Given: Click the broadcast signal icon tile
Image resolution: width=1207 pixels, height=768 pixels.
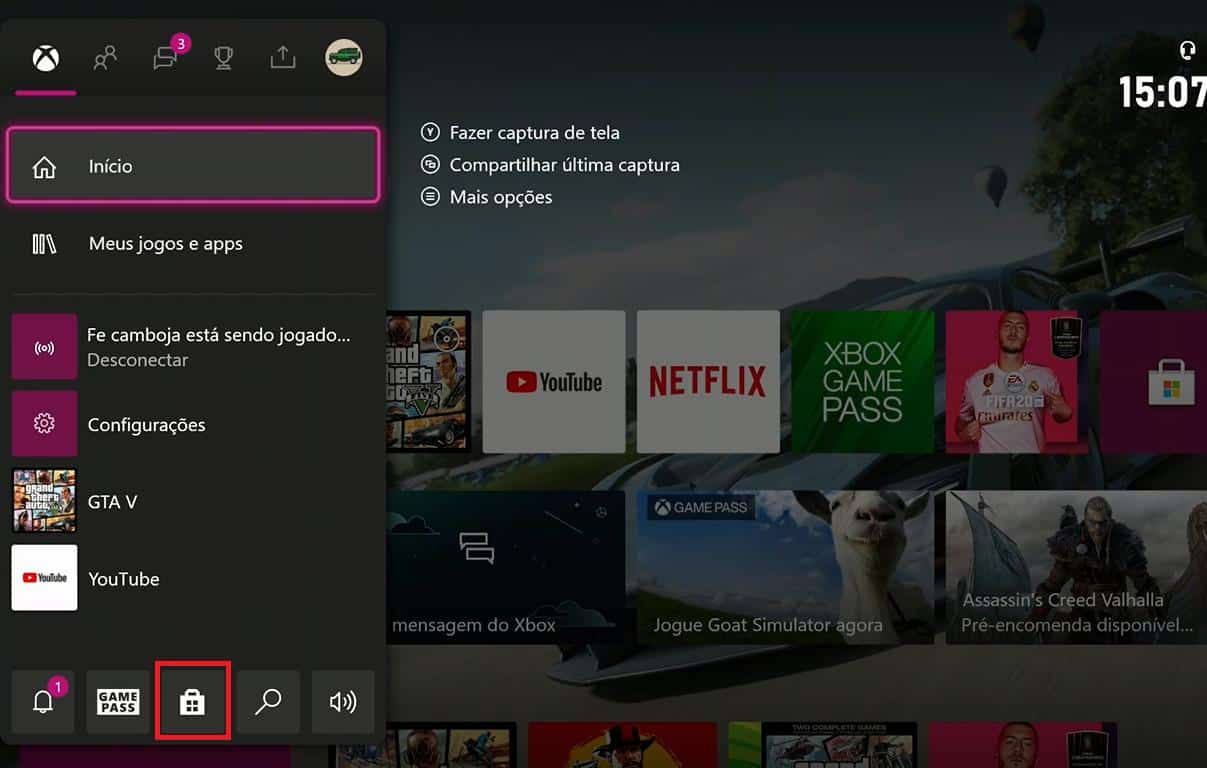Looking at the screenshot, I should coord(44,347).
